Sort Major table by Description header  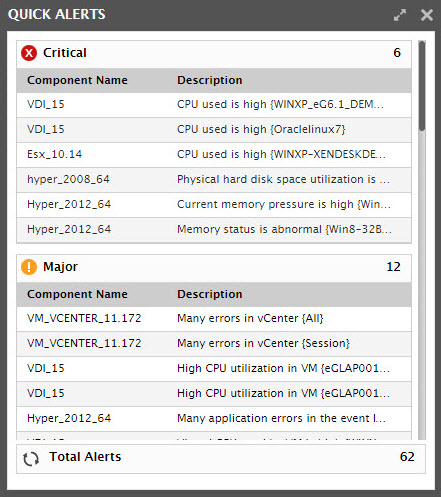[x=210, y=294]
